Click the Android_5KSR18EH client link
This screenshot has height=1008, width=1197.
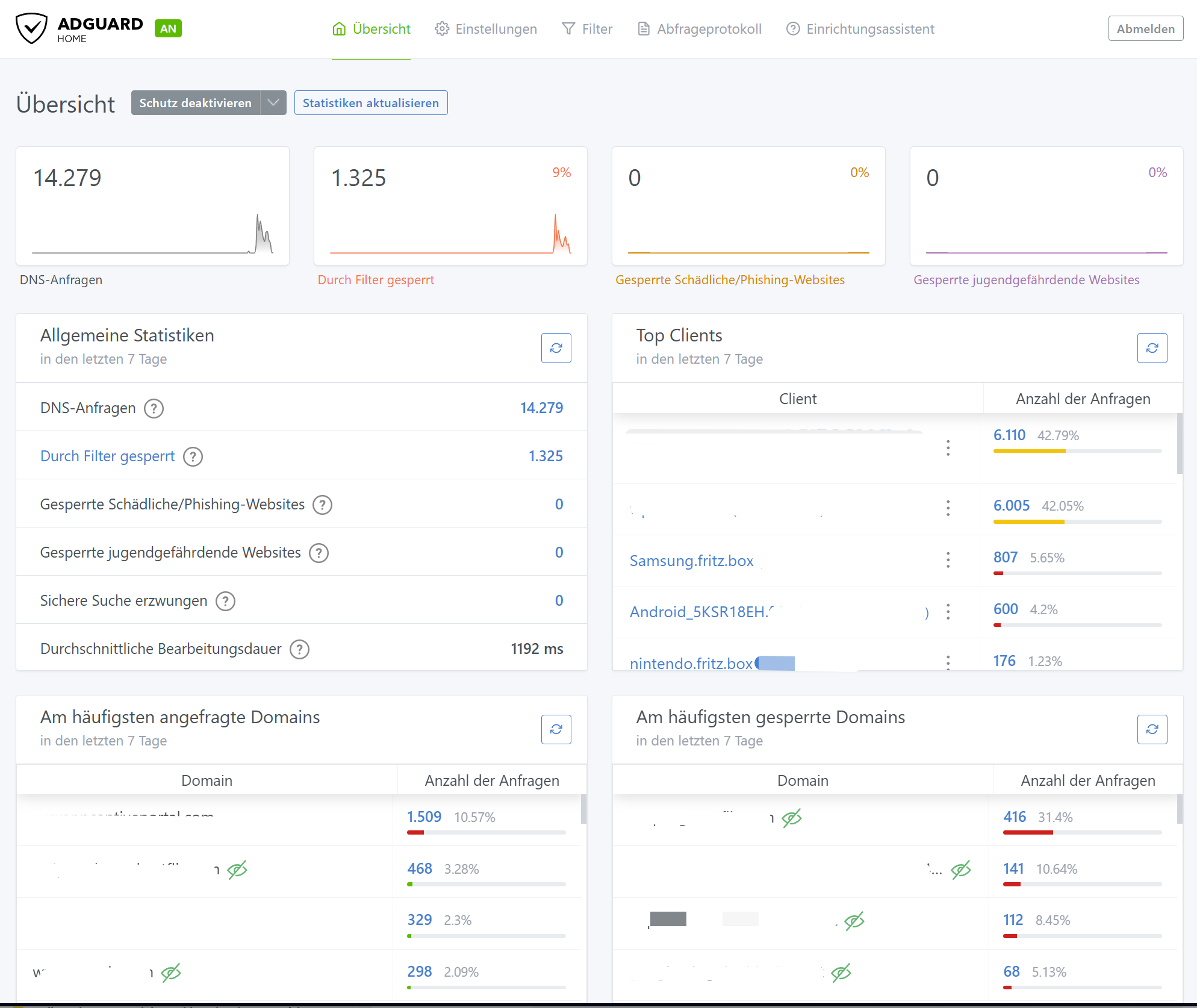702,612
